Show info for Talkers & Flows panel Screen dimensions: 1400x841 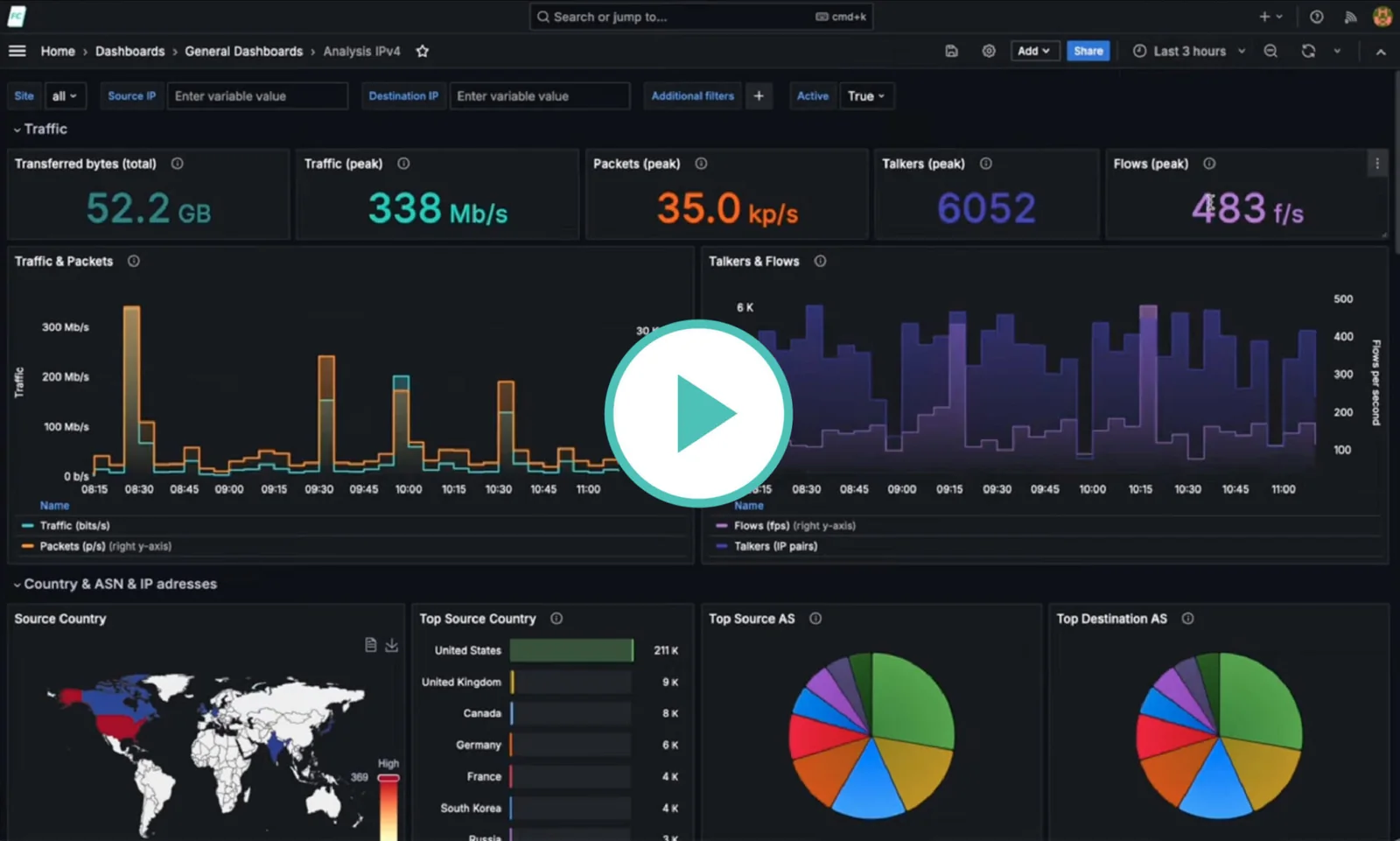[x=820, y=261]
